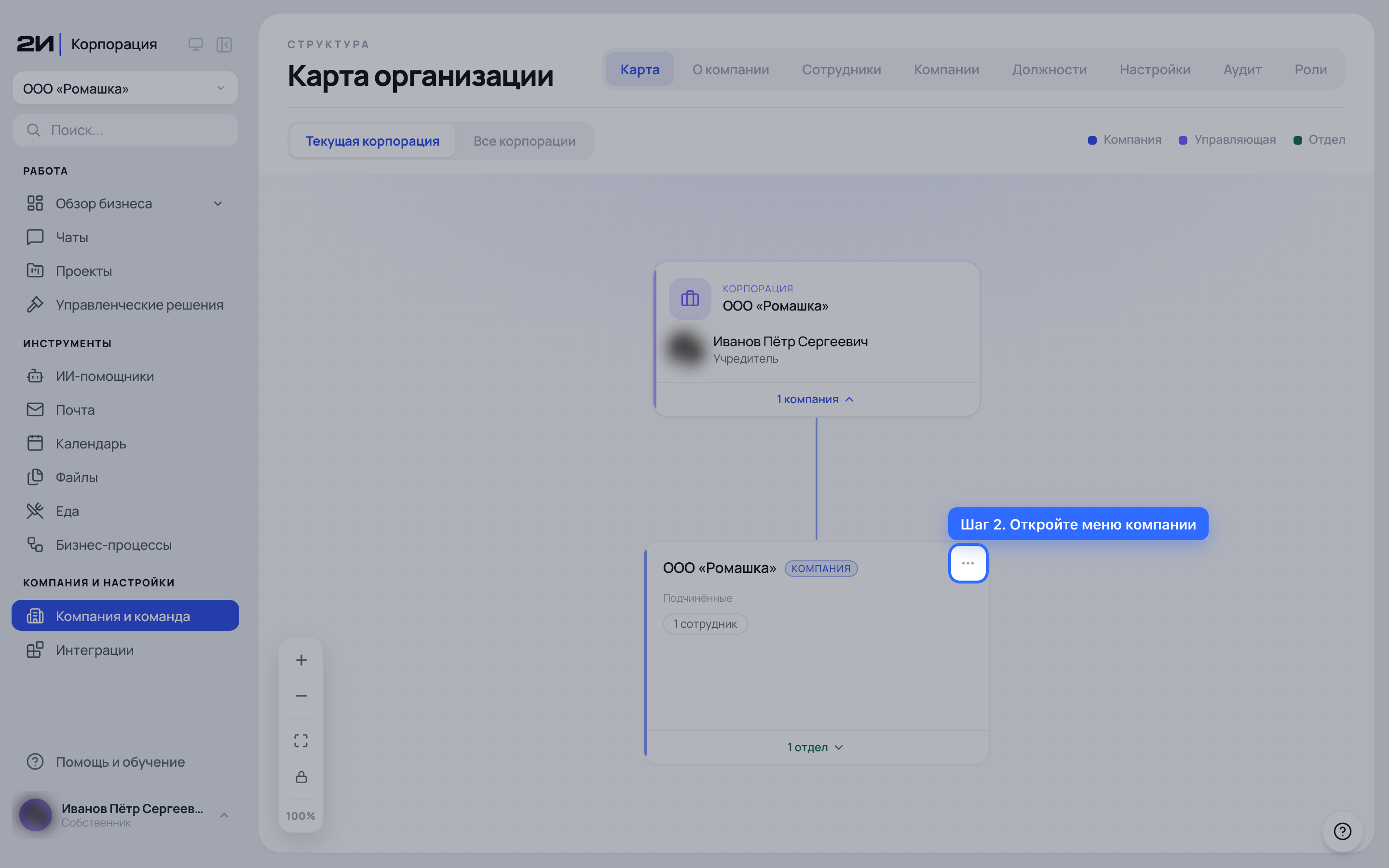
Task: Open the Настройки tab
Action: point(1155,69)
